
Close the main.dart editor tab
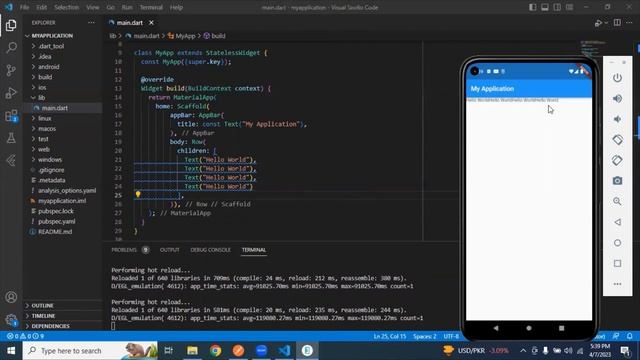point(151,23)
